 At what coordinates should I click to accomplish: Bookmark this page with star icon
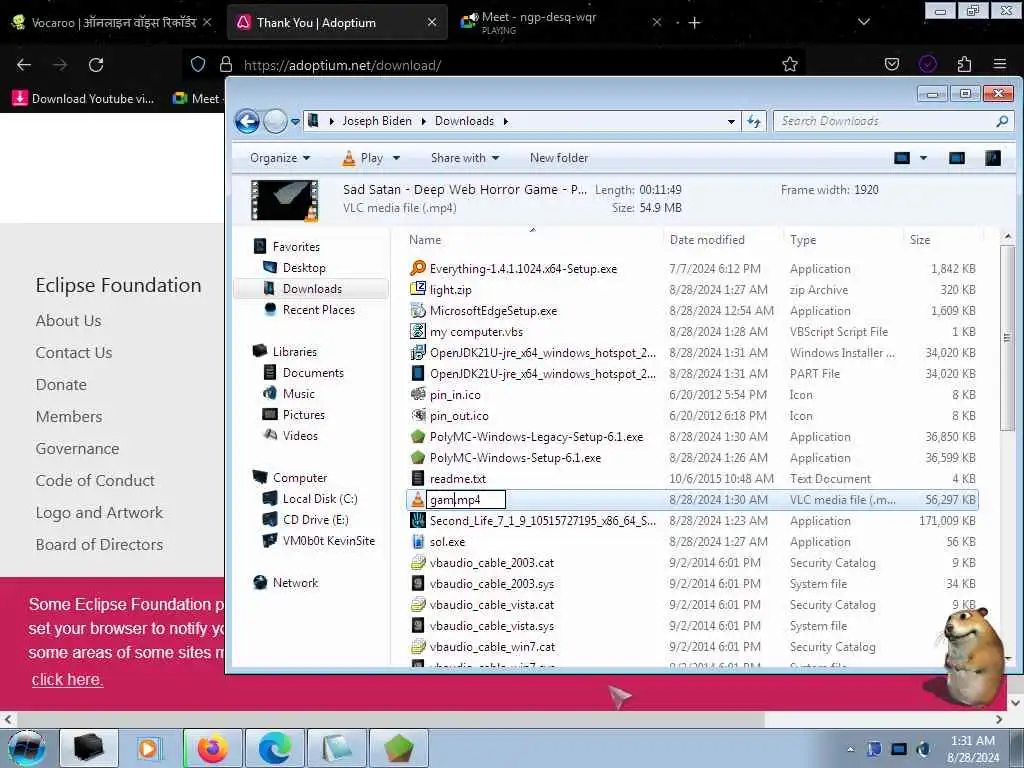[790, 65]
